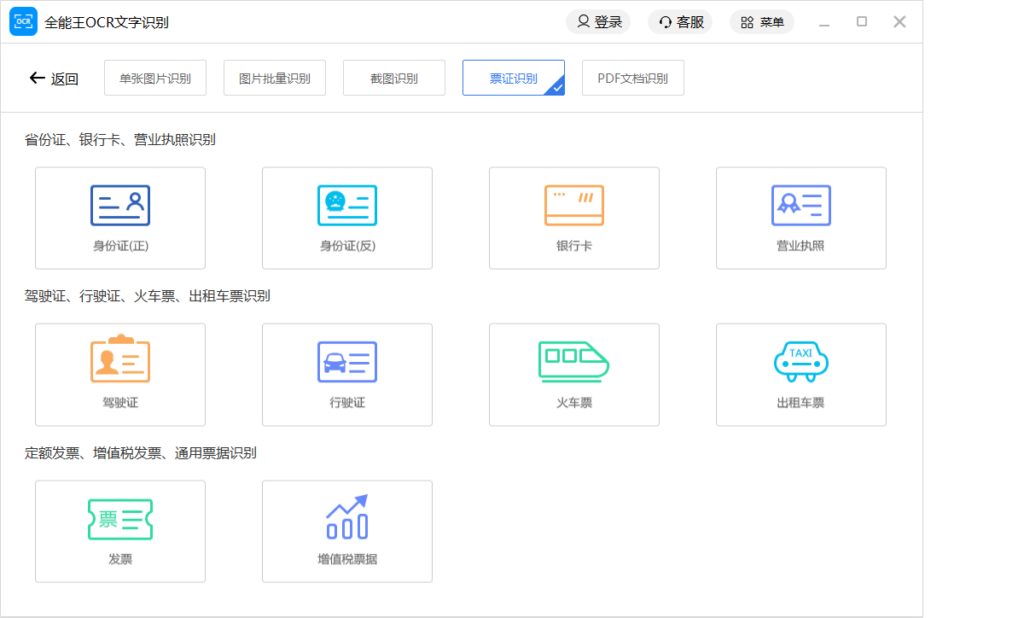The width and height of the screenshot is (1024, 618).
Task: Open the 客服 customer service panel
Action: 680,20
